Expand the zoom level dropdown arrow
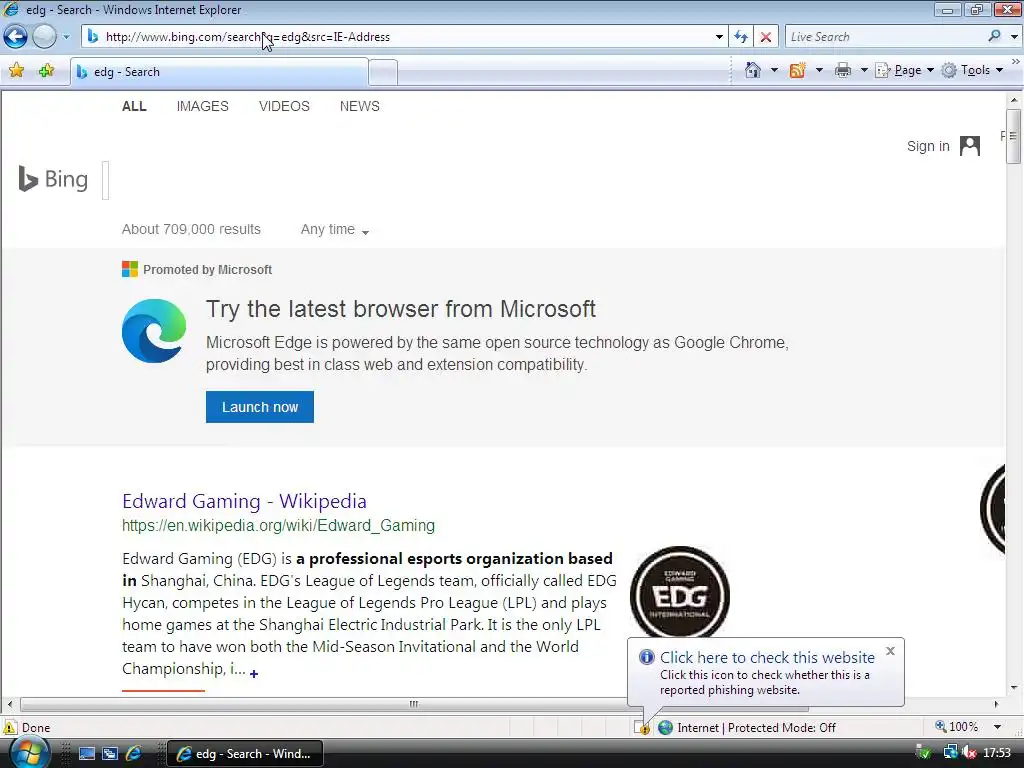The image size is (1024, 768). click(997, 727)
